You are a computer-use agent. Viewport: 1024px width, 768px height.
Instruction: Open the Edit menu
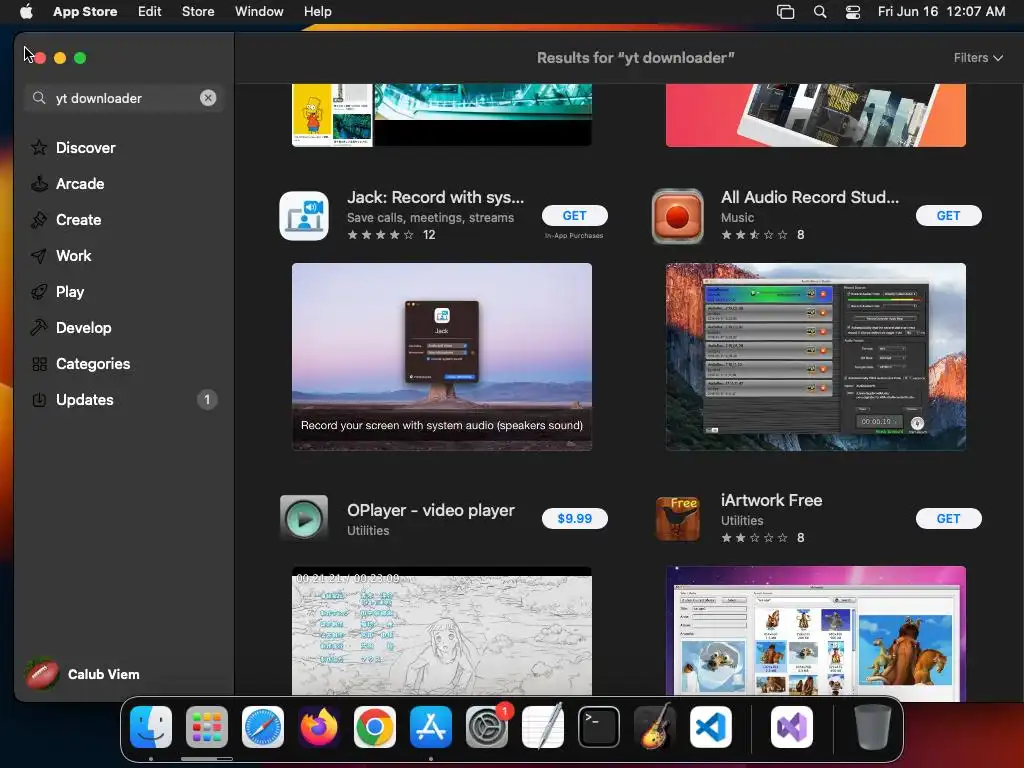150,11
